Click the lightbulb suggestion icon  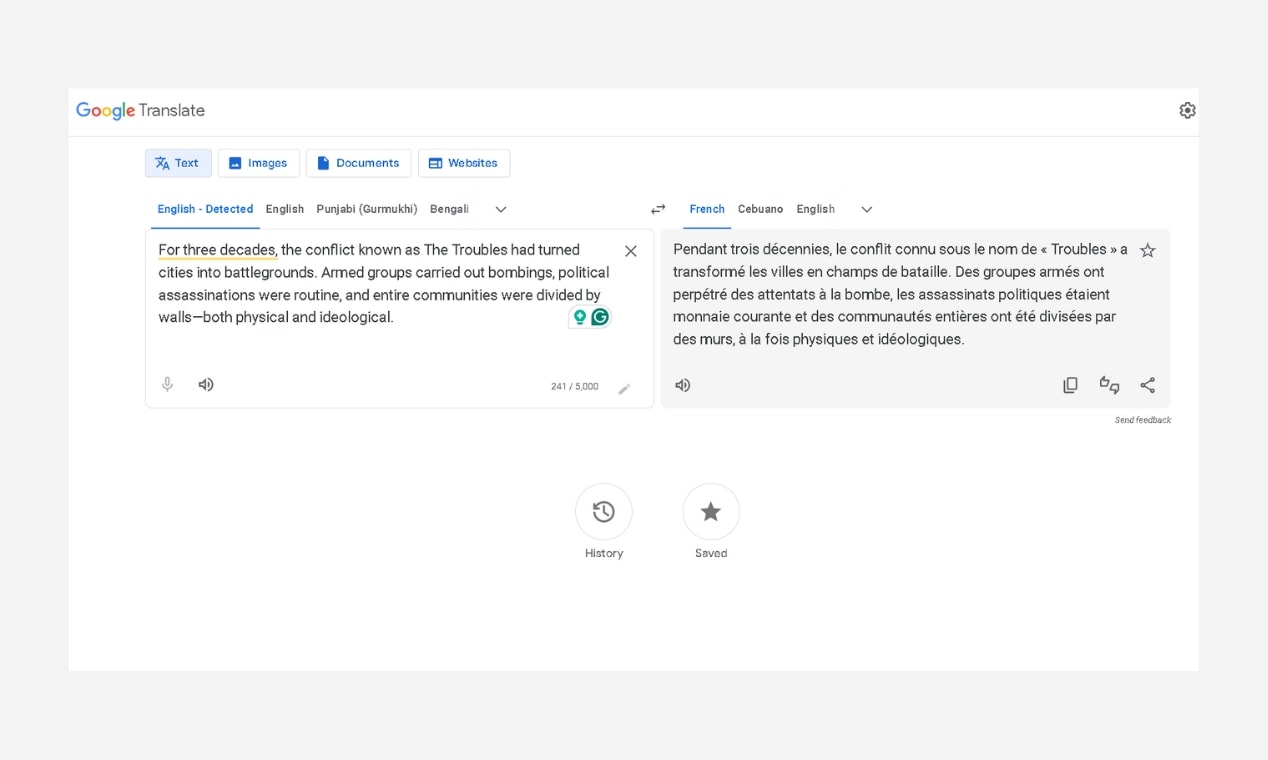[x=579, y=317]
